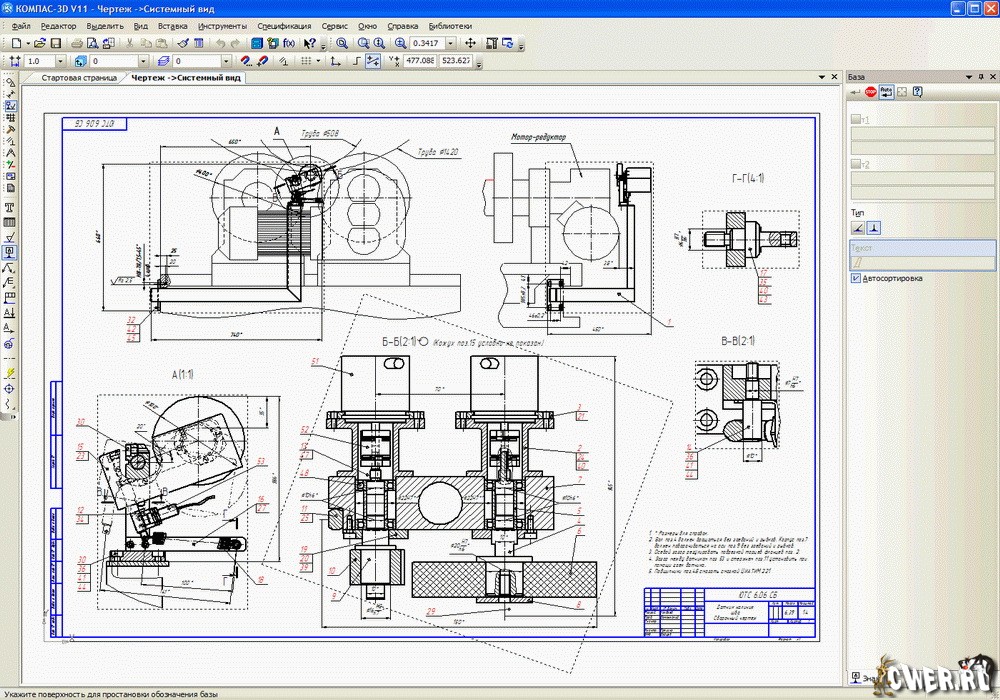Click the red STOP command icon
Viewport: 1000px width, 700px height.
point(871,92)
